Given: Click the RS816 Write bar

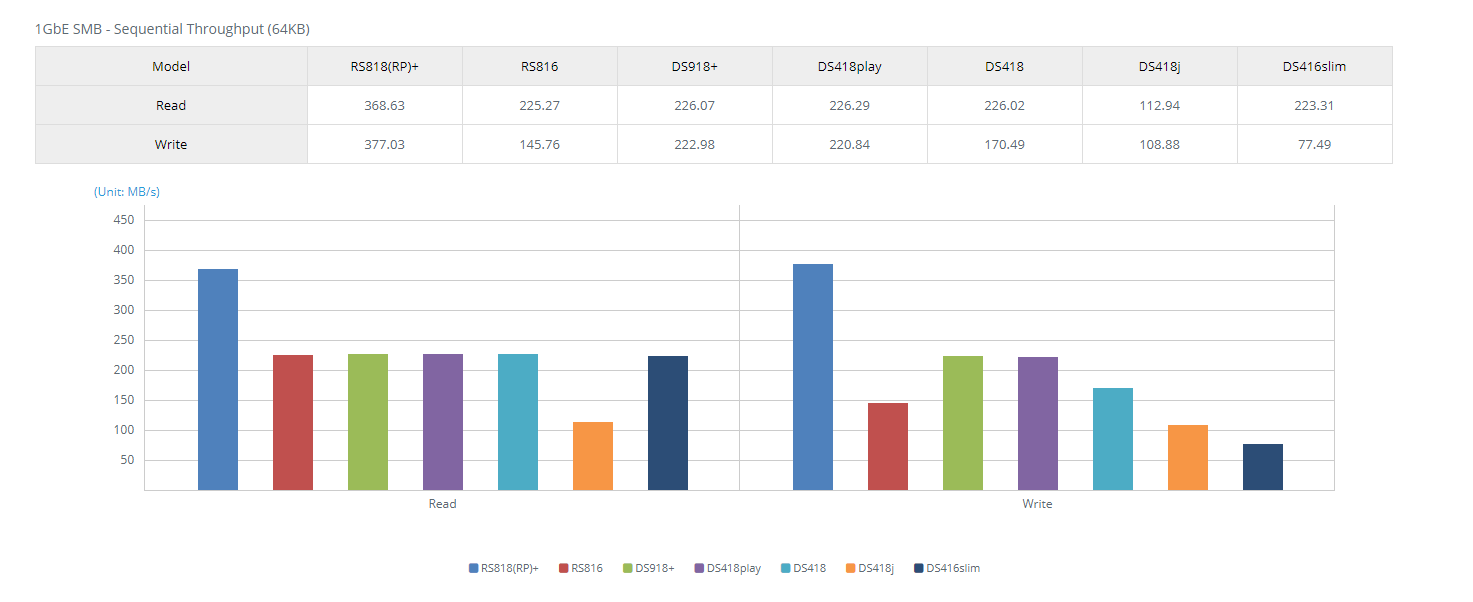Looking at the screenshot, I should point(888,446).
